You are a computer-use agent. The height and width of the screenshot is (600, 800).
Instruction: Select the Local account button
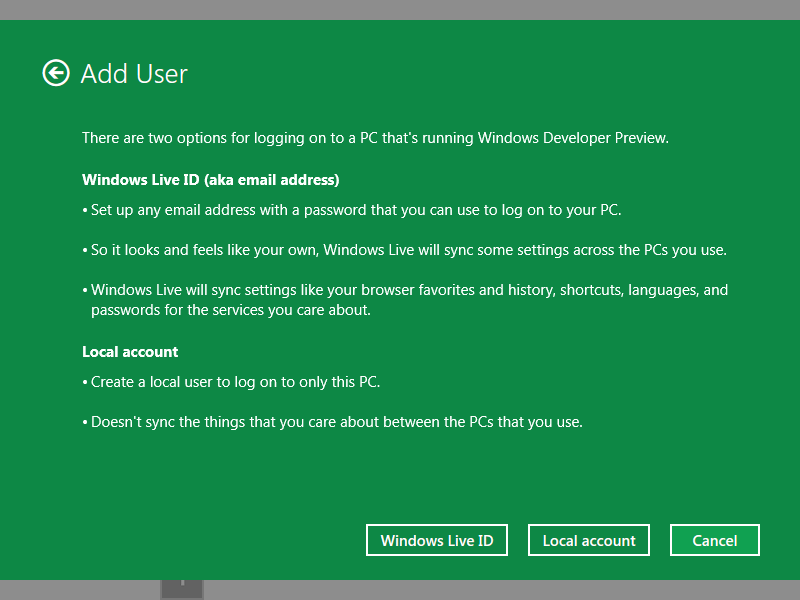point(589,540)
